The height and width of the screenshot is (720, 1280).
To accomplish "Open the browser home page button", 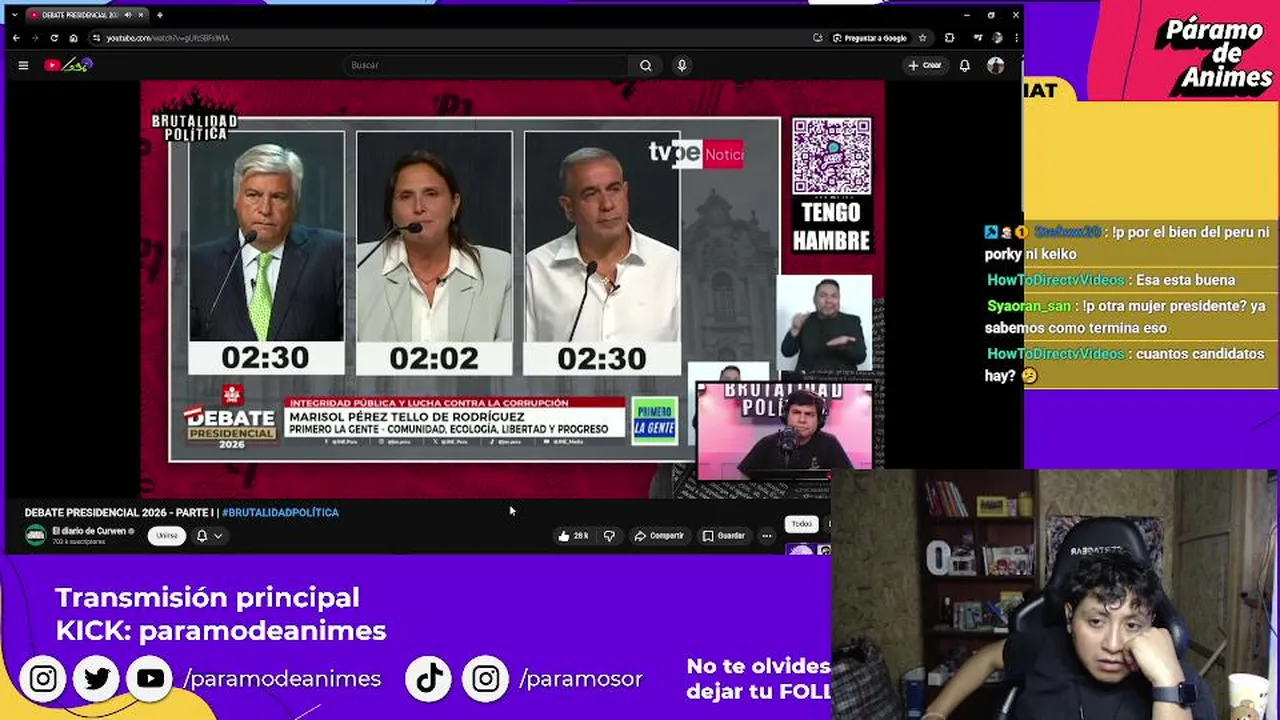I will (x=73, y=38).
